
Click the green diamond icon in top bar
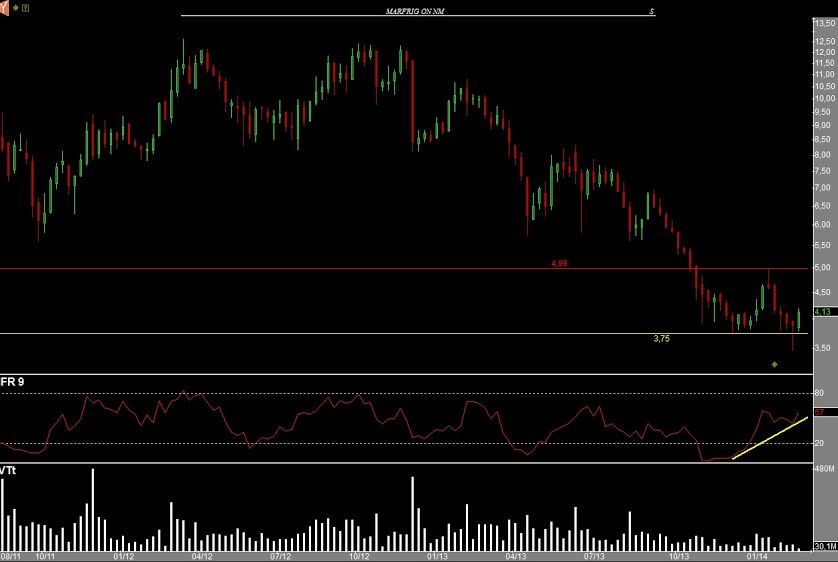[x=15, y=7]
